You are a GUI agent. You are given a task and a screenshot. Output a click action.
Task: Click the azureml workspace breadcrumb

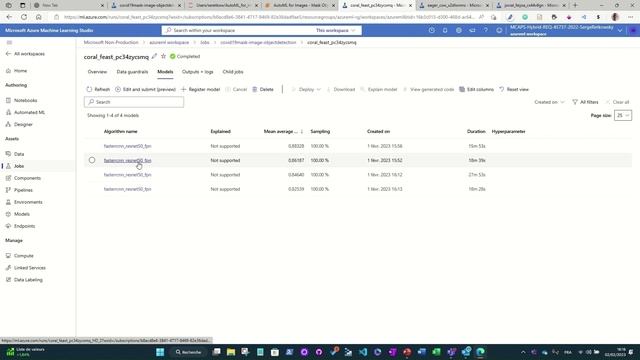pyautogui.click(x=169, y=42)
